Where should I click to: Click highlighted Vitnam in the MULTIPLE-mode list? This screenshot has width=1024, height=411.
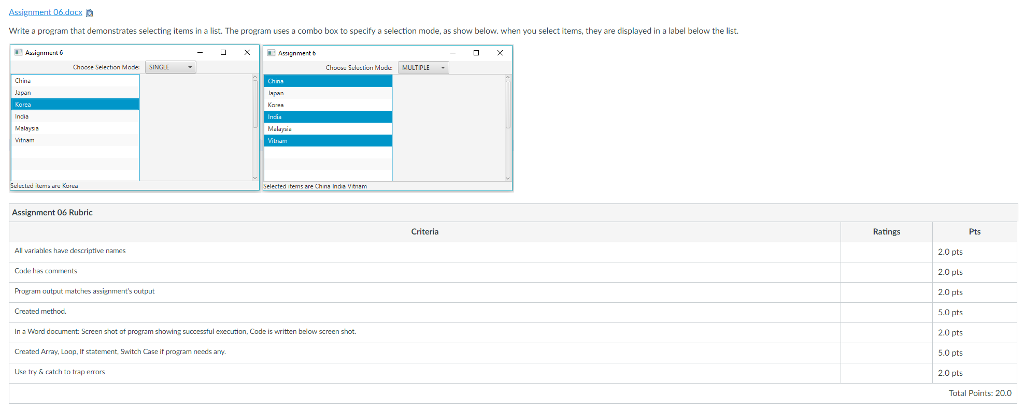[x=328, y=140]
